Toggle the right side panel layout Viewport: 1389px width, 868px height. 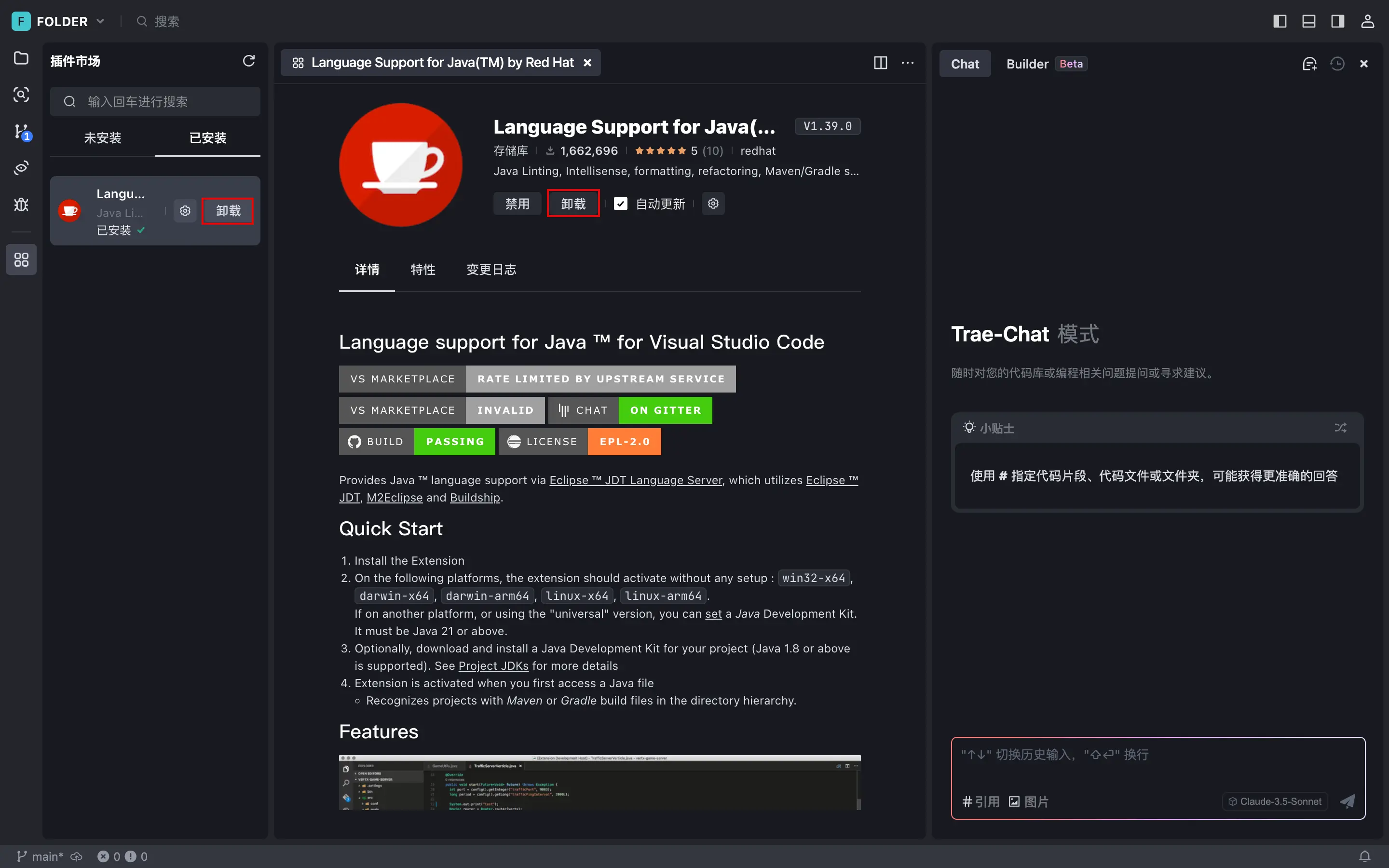point(1337,21)
